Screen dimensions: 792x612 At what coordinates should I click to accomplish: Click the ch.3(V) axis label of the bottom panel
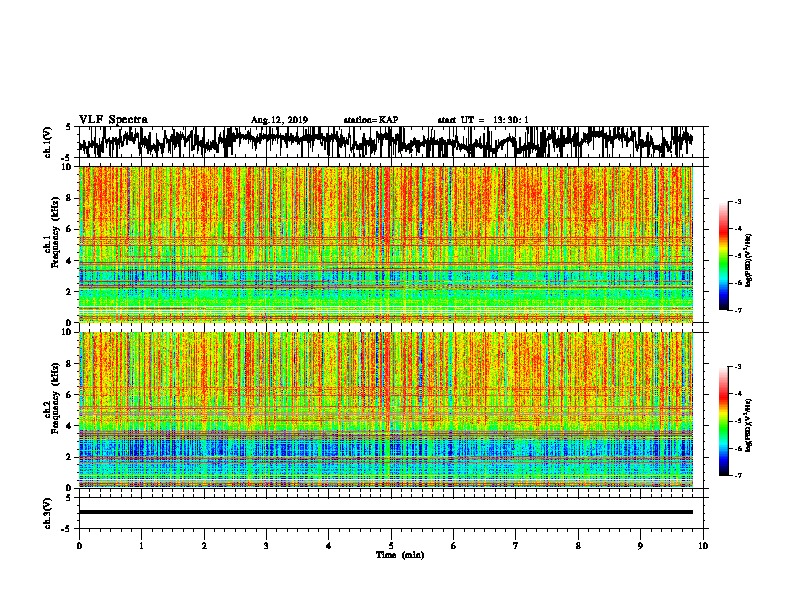click(x=48, y=513)
